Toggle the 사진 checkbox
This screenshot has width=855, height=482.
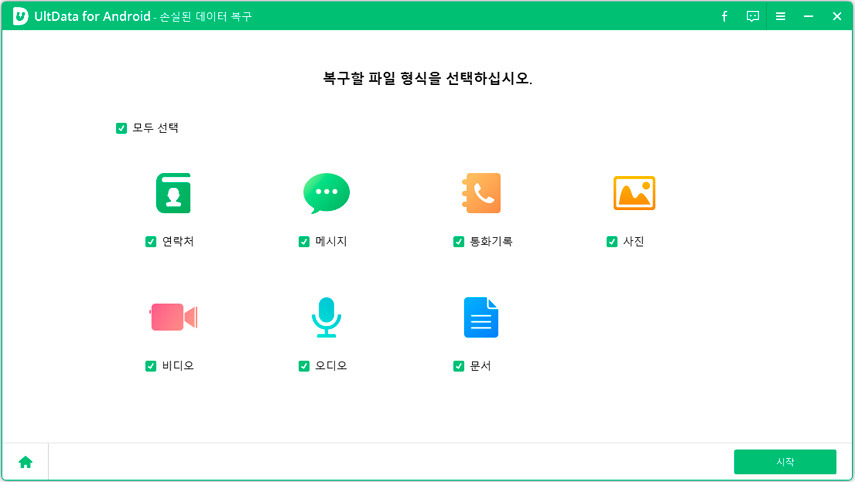(612, 242)
